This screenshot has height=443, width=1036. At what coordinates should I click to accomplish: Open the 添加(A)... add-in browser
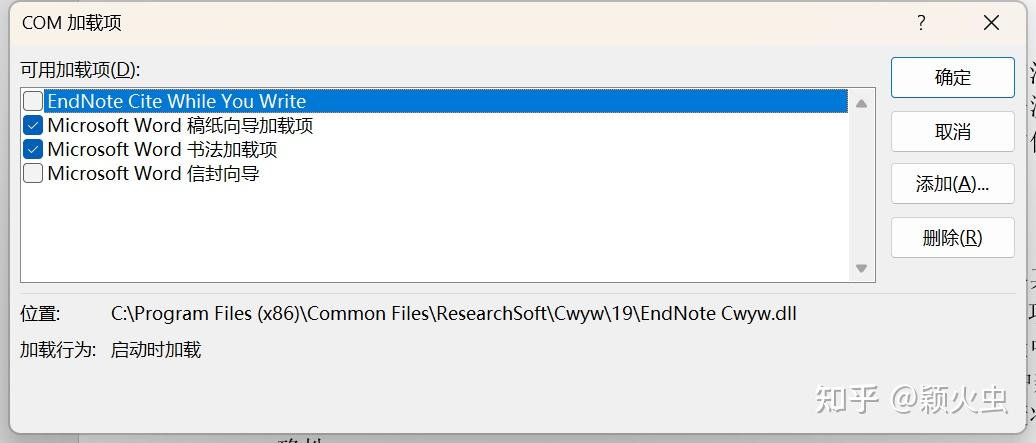(952, 184)
